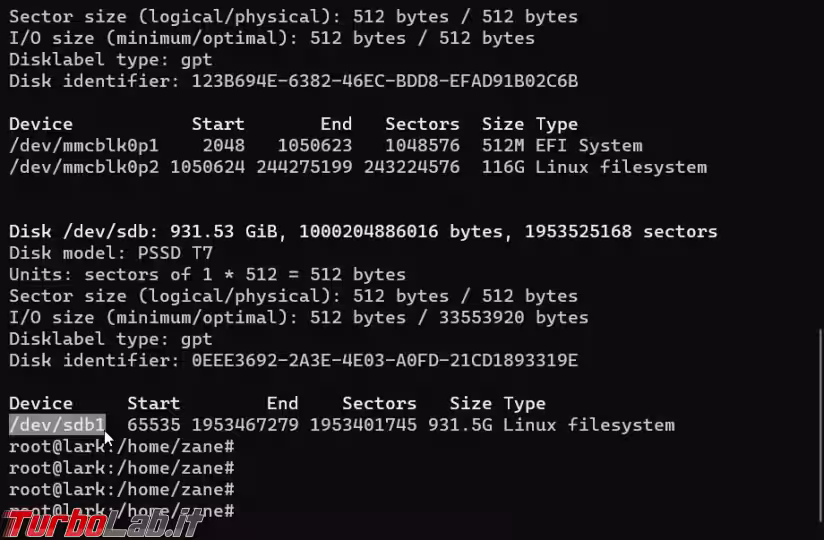Click the 'EFI System' type text

click(589, 146)
